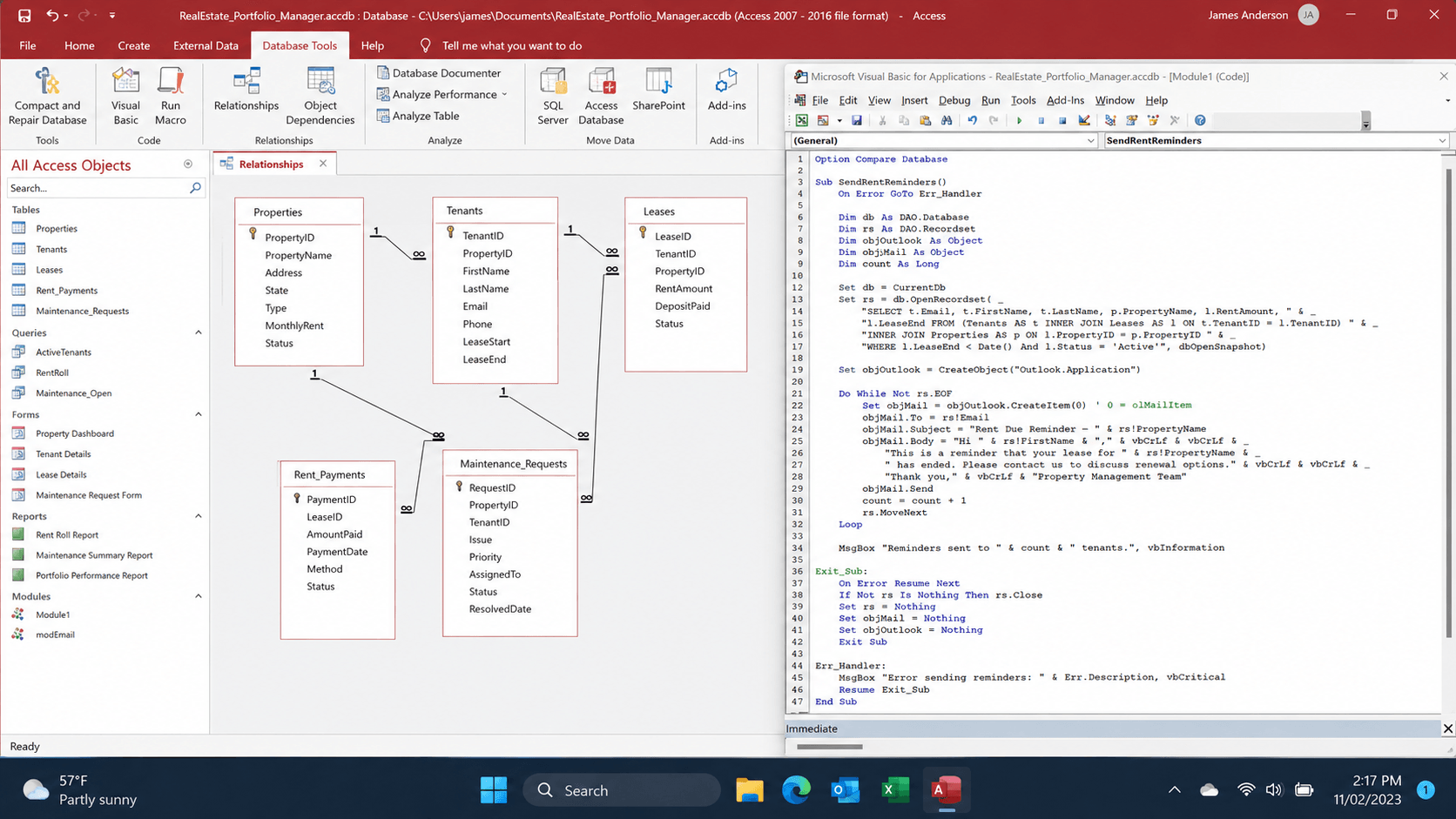The height and width of the screenshot is (819, 1456).
Task: Click Undo icon in VBA toolbar
Action: point(972,120)
